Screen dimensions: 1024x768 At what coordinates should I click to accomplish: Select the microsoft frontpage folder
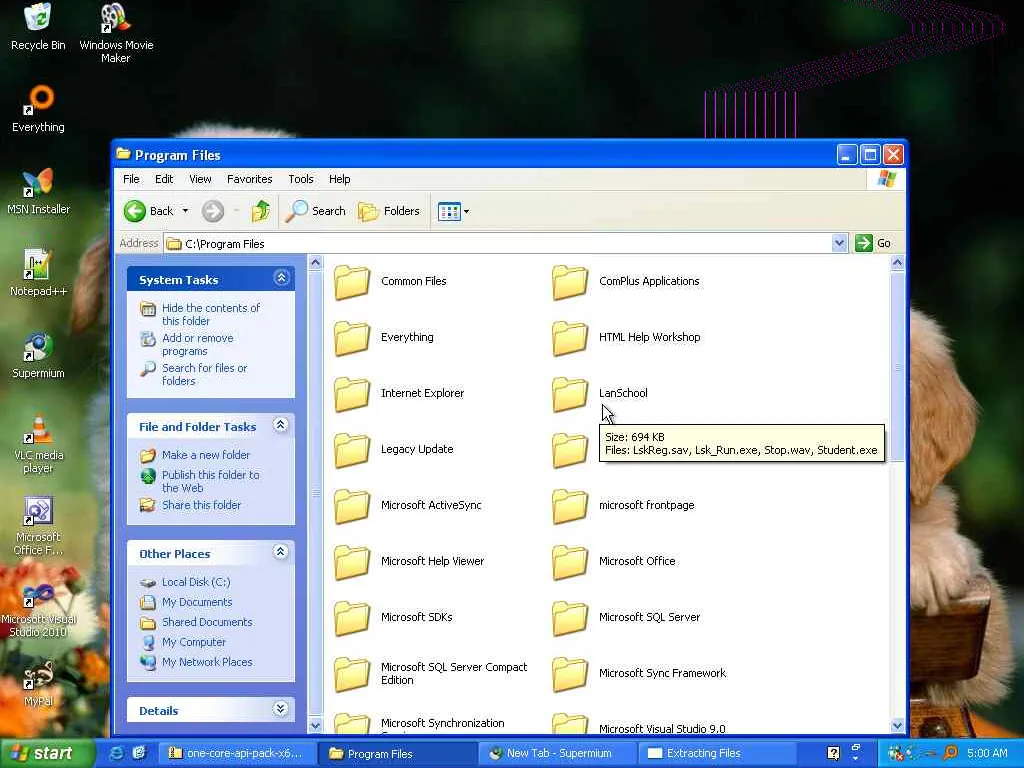pyautogui.click(x=624, y=505)
